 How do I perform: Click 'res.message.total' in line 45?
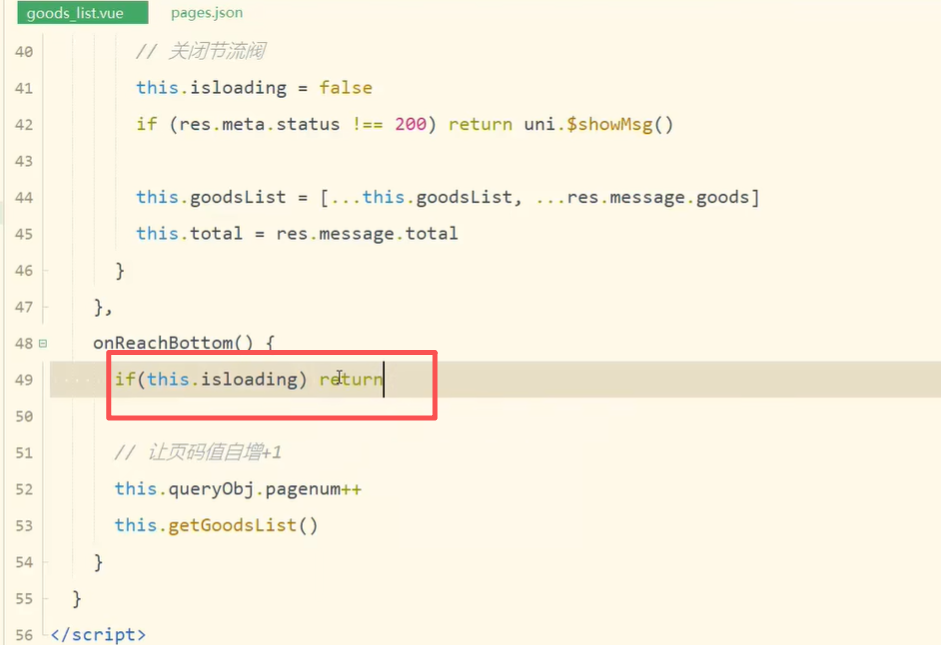point(367,233)
